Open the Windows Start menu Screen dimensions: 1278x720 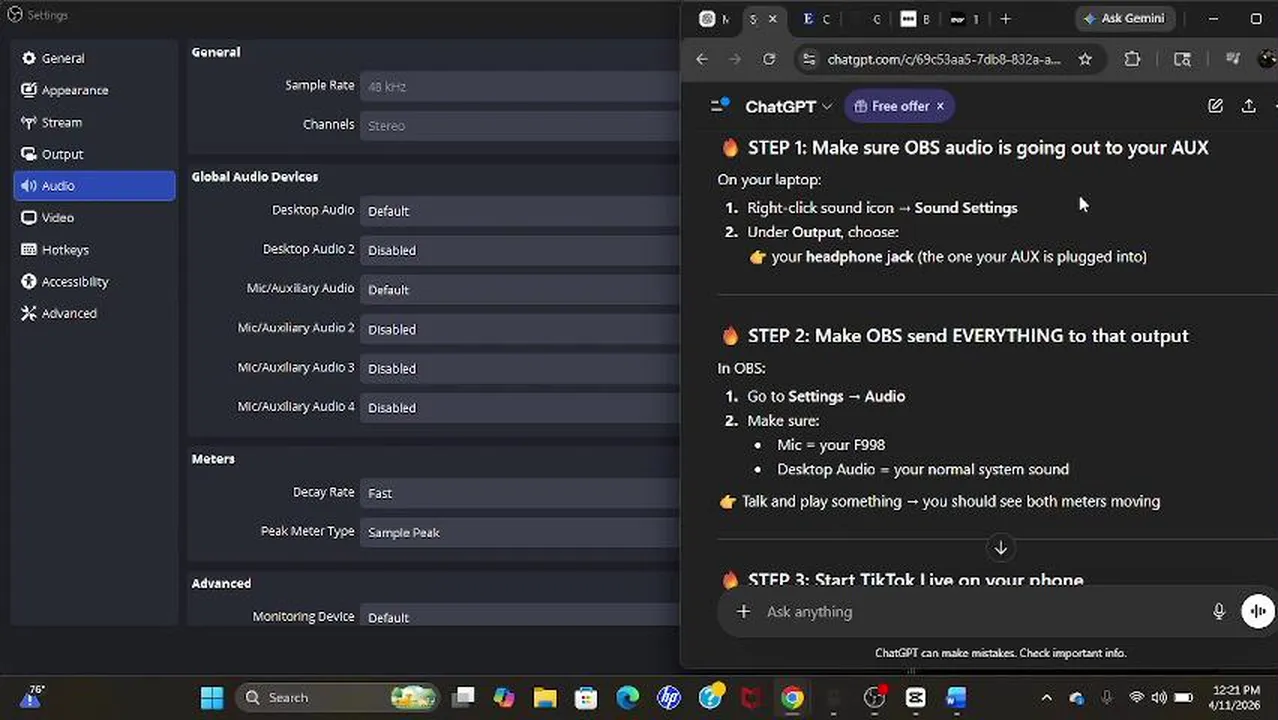[x=212, y=697]
